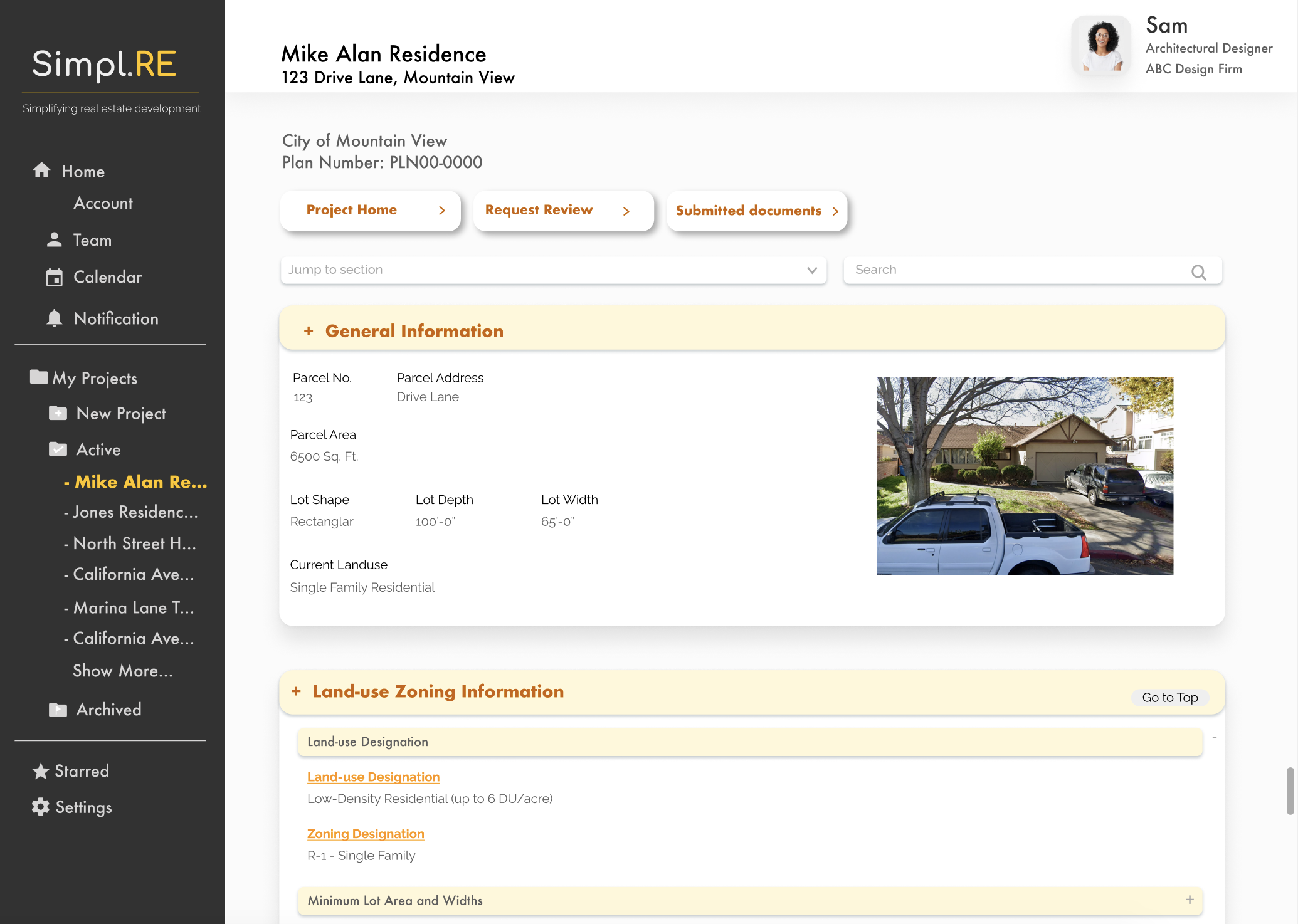Click the Starred star icon
This screenshot has width=1298, height=924.
click(x=41, y=771)
